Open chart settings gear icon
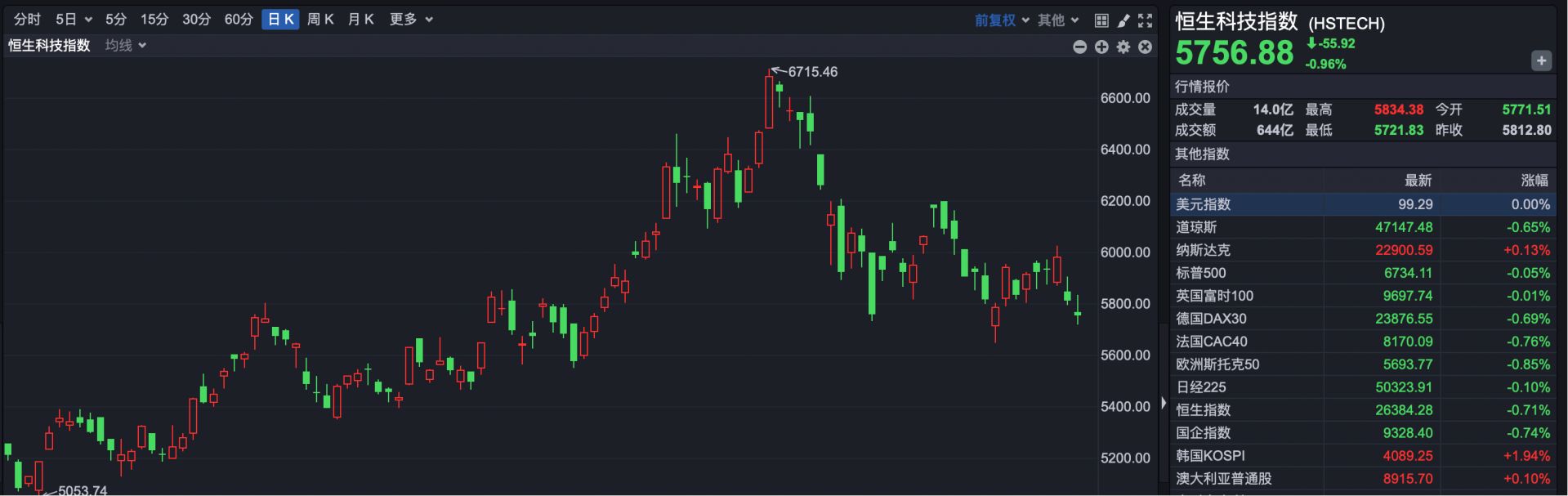The image size is (1568, 496). (x=1124, y=47)
